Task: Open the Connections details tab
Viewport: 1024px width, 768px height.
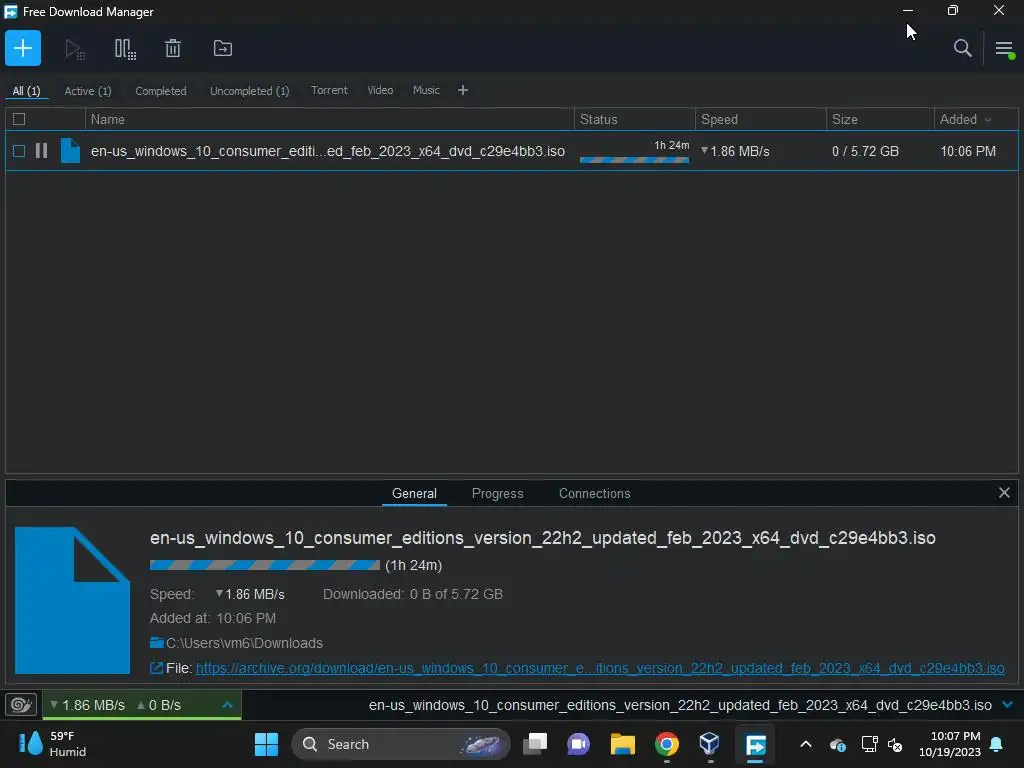Action: coord(594,494)
